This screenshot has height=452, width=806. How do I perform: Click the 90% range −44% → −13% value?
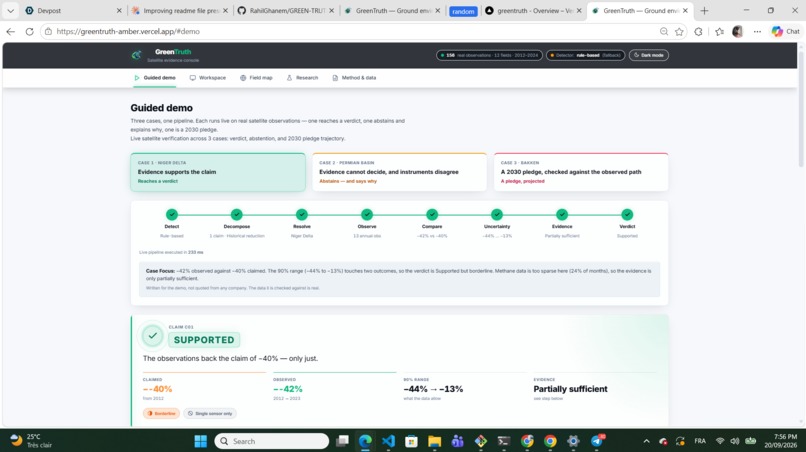(x=433, y=389)
